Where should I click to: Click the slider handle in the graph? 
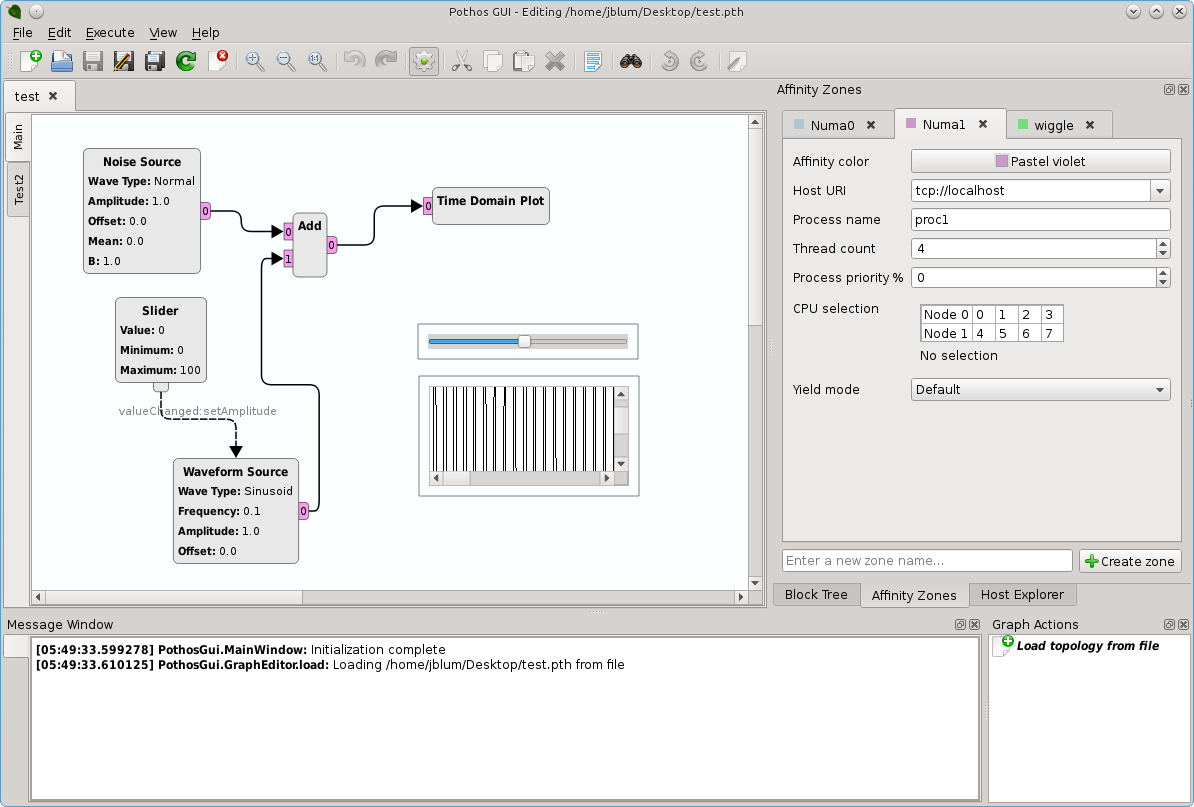coord(524,342)
